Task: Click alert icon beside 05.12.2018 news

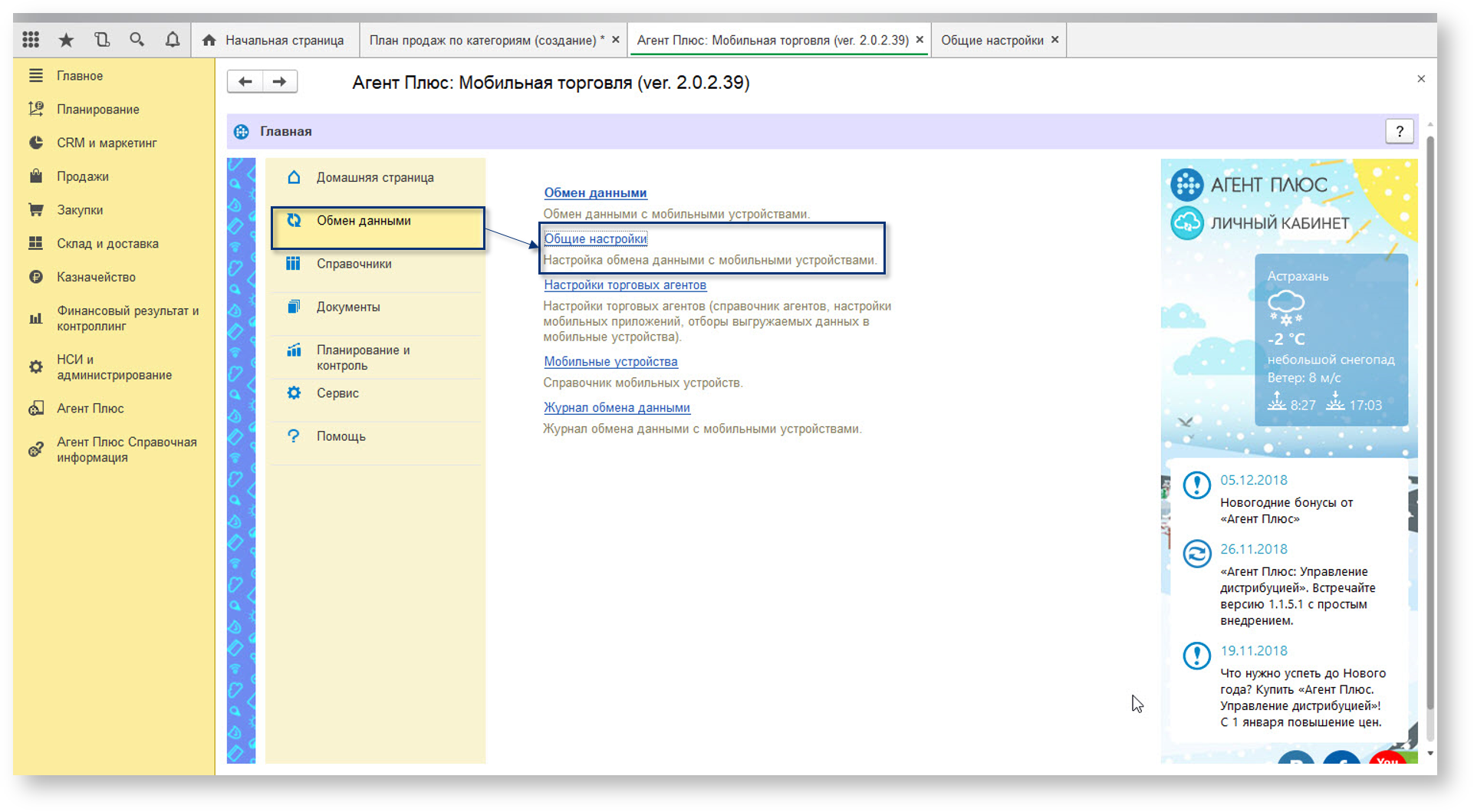Action: pos(1196,485)
